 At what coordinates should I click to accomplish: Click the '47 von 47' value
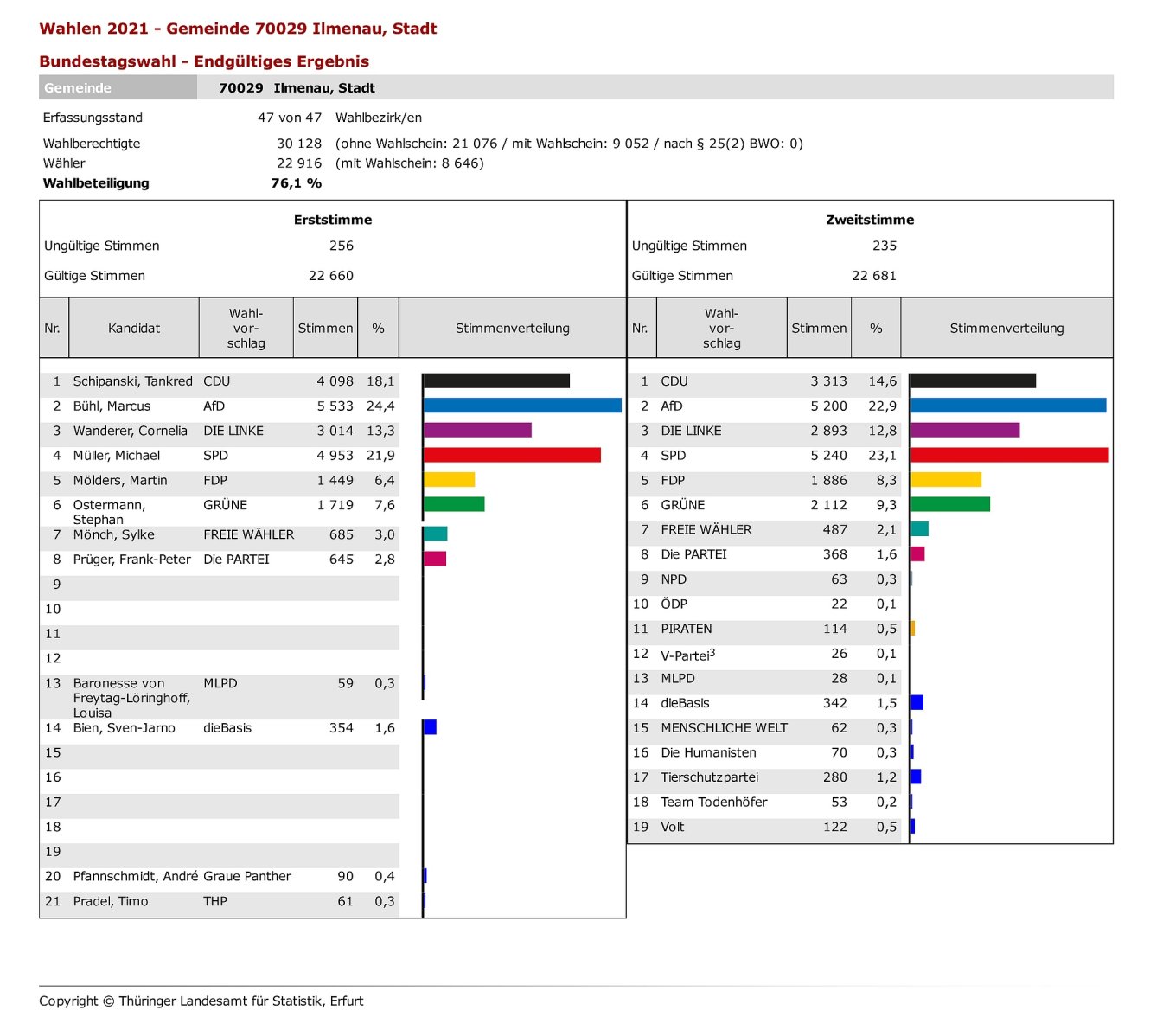click(x=290, y=118)
